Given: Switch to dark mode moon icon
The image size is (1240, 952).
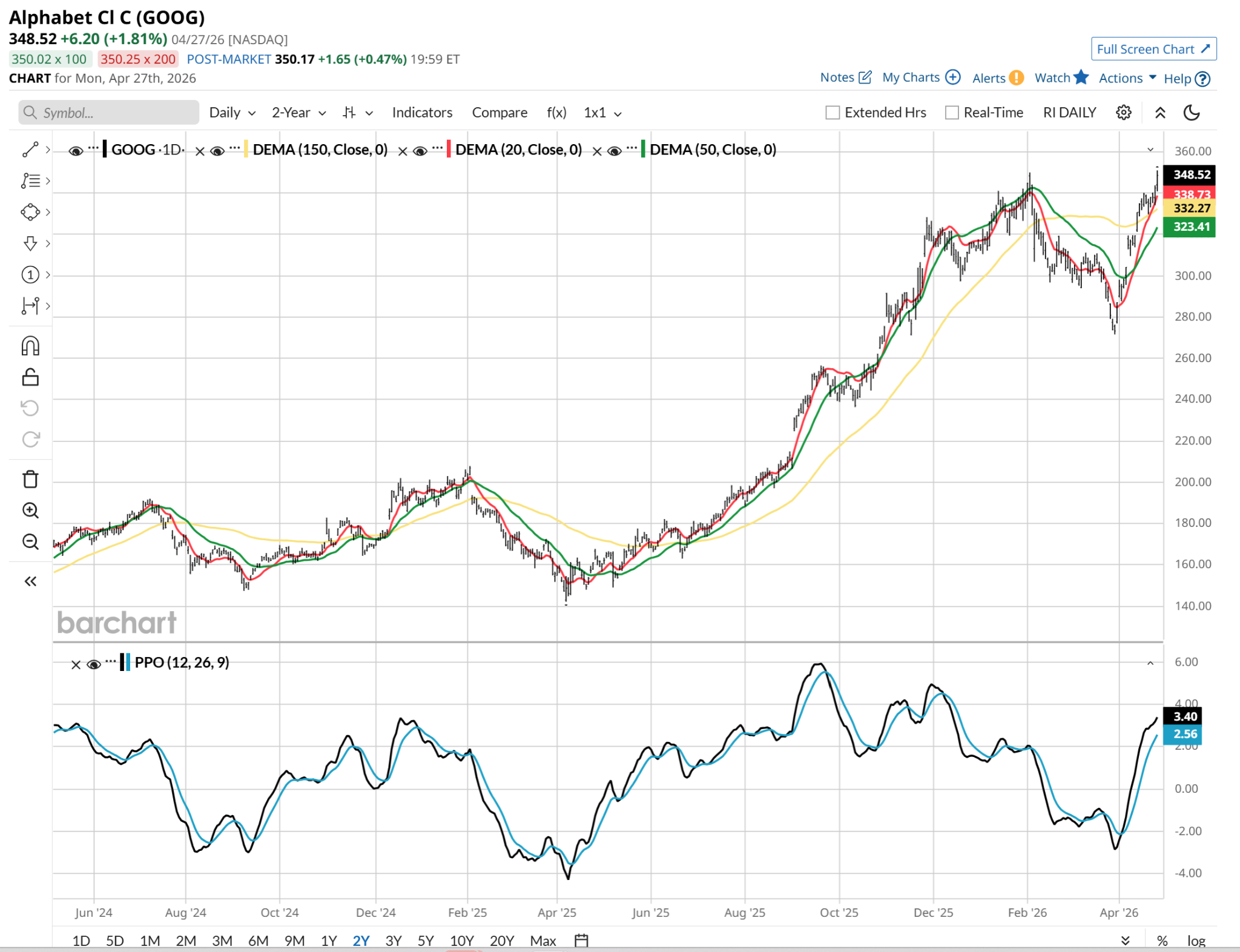Looking at the screenshot, I should (1192, 113).
